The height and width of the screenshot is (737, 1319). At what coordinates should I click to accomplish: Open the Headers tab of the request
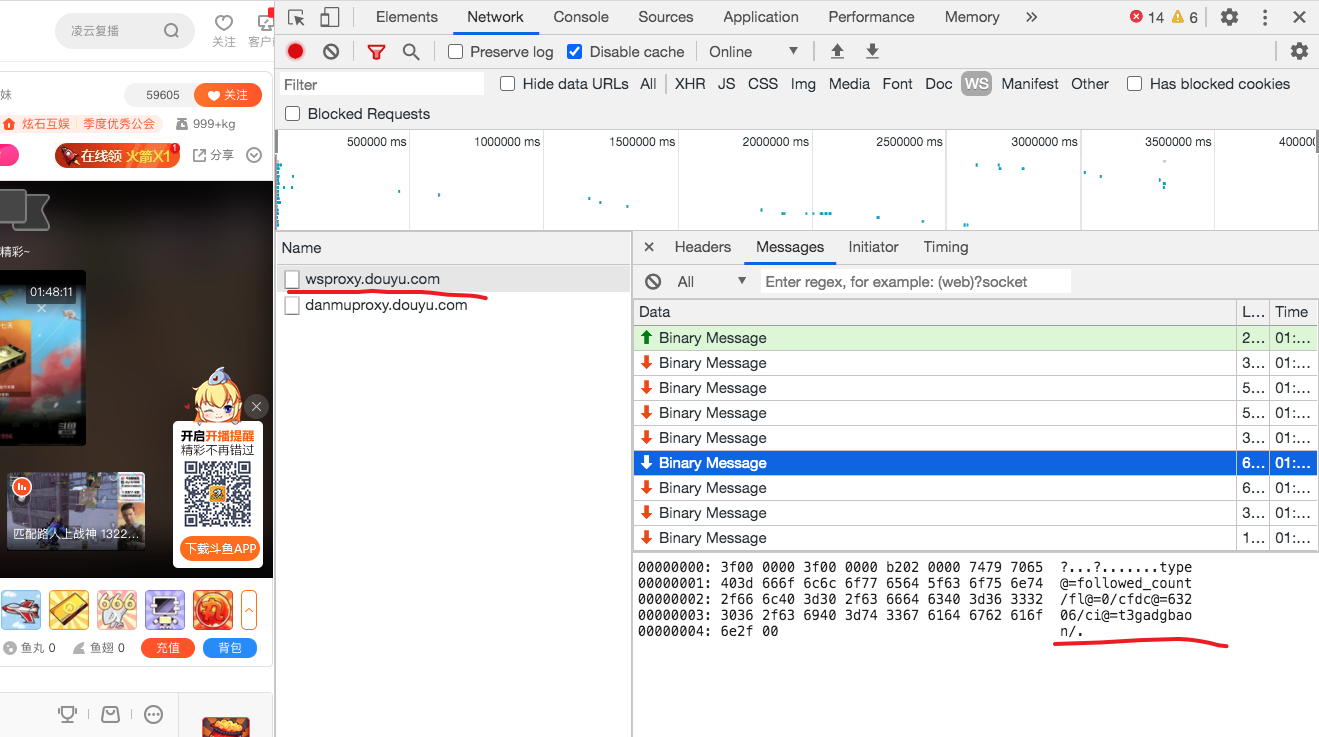tap(702, 247)
